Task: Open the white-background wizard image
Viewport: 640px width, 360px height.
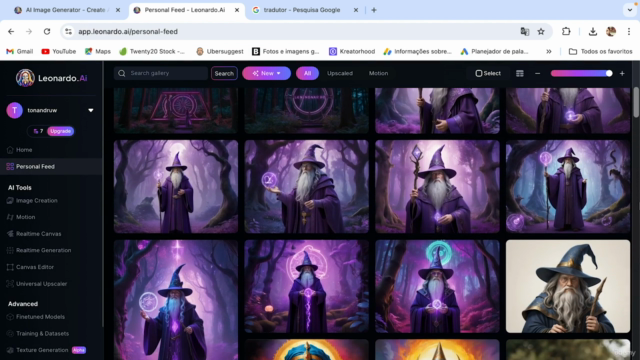Action: 568,286
